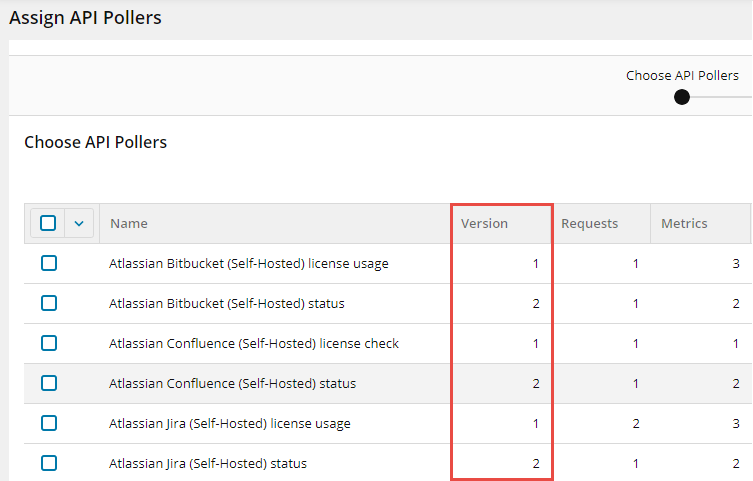
Task: Choose the Atlassian Confluence (Self-Hosted) status row
Action: pos(232,384)
